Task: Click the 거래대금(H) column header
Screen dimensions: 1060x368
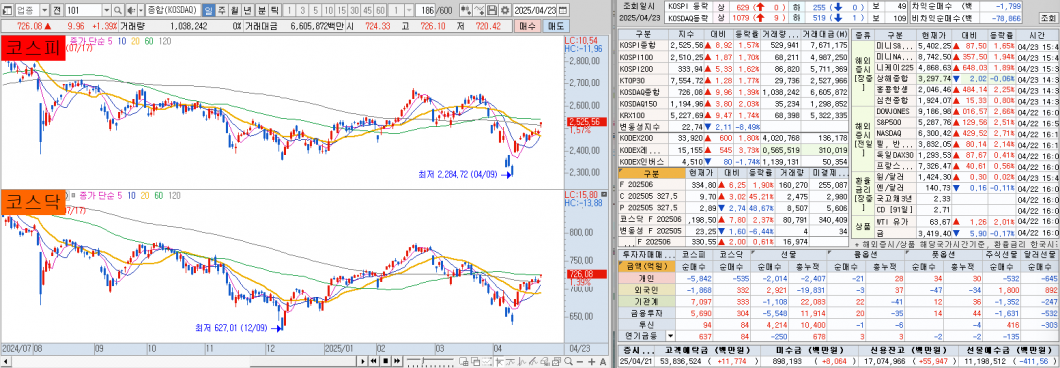Action: (825, 34)
